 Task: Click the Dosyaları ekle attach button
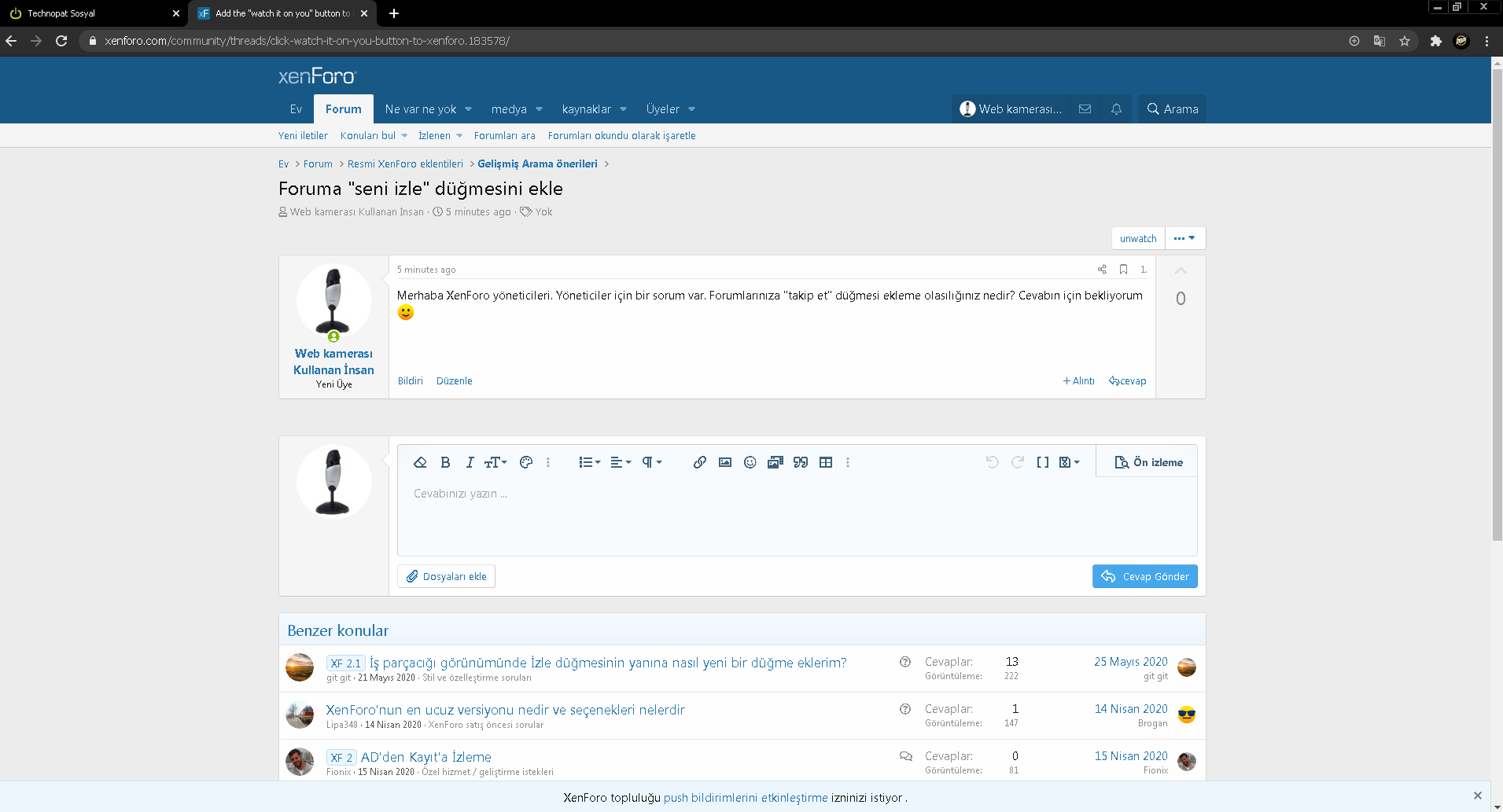(x=446, y=576)
